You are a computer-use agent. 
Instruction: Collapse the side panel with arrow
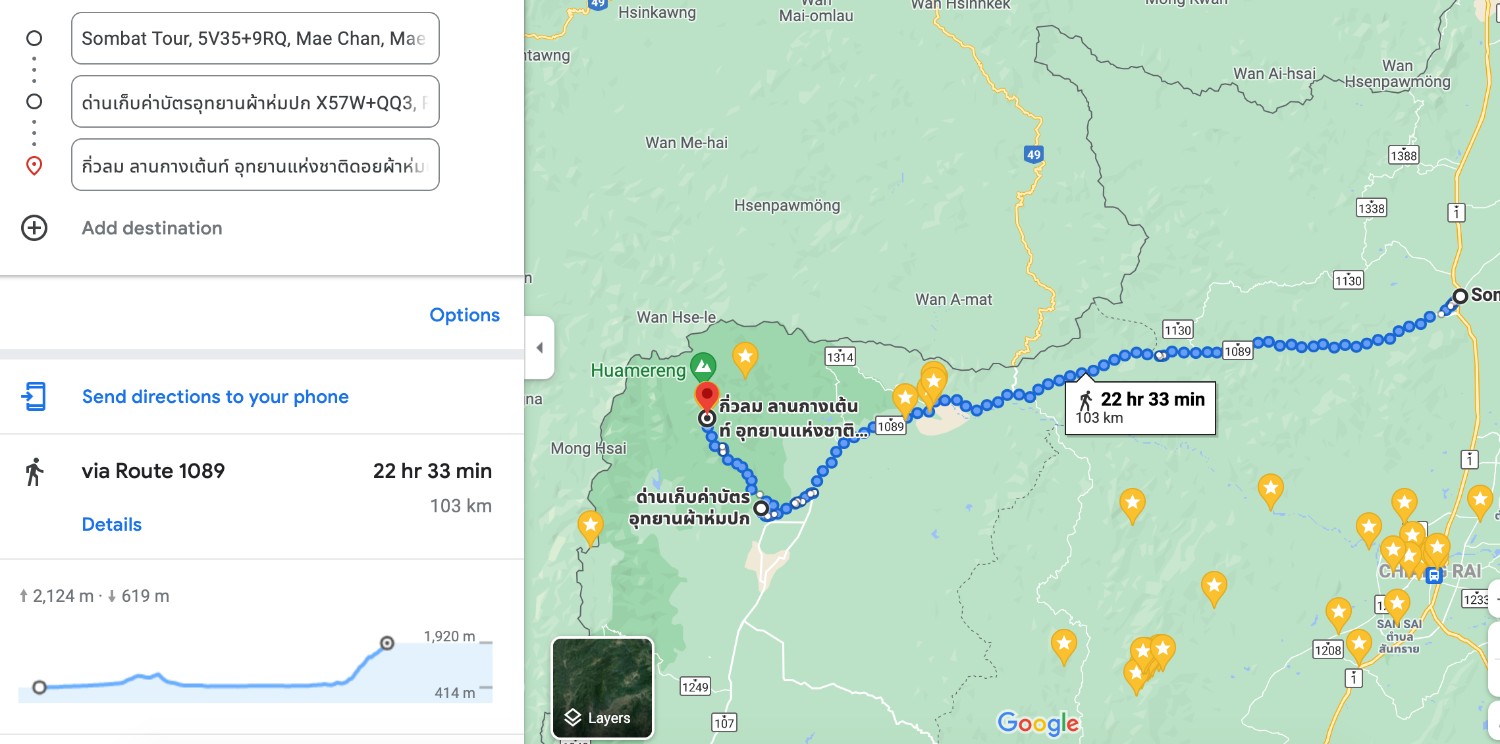(x=539, y=348)
